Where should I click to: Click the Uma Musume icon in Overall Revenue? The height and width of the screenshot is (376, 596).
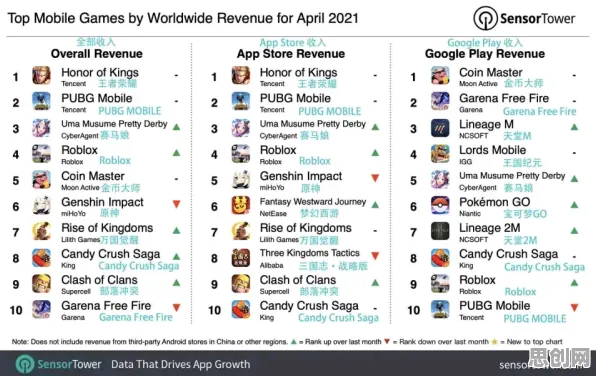pos(41,127)
